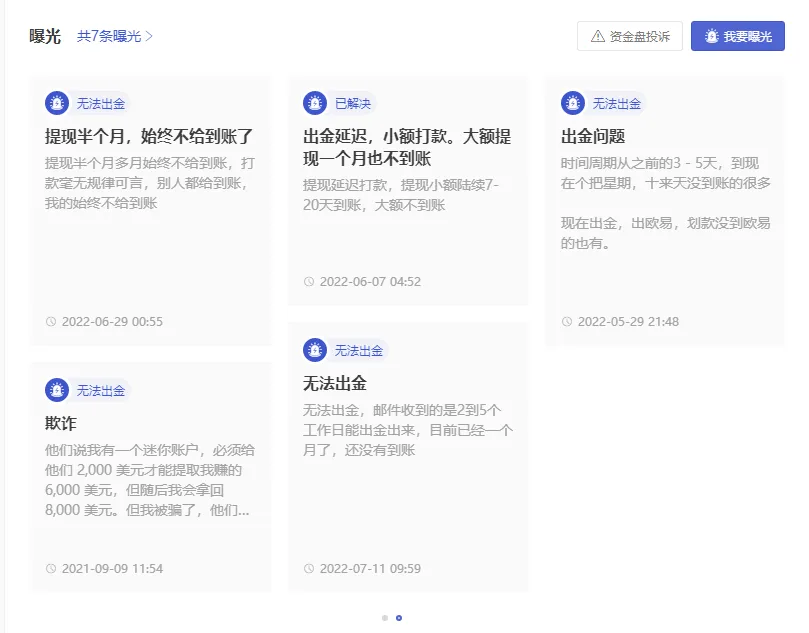
Task: Click the 已解决 status tag
Action: click(x=353, y=104)
